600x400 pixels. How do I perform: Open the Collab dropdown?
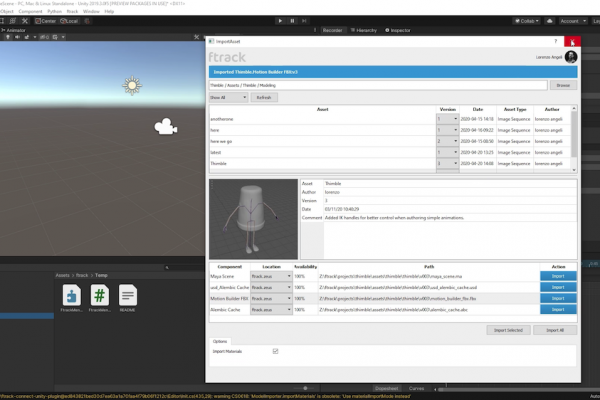click(527, 21)
